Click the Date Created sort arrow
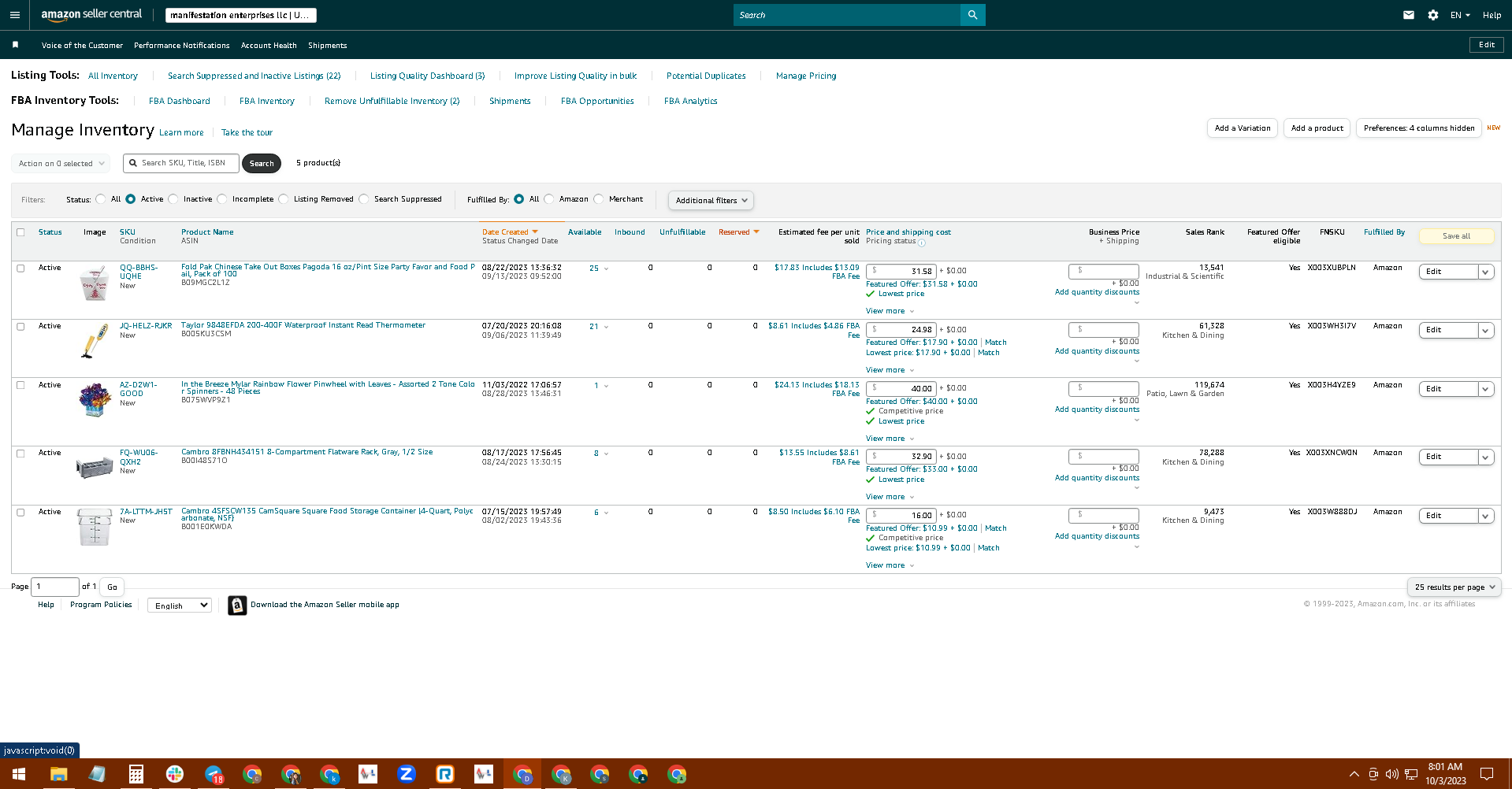 tap(535, 232)
